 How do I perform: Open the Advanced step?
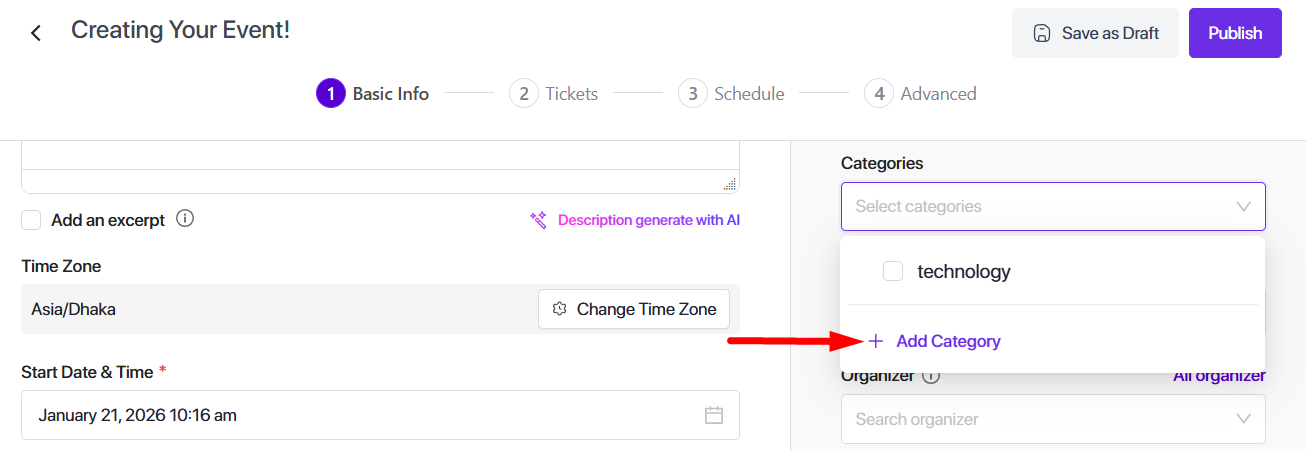920,94
